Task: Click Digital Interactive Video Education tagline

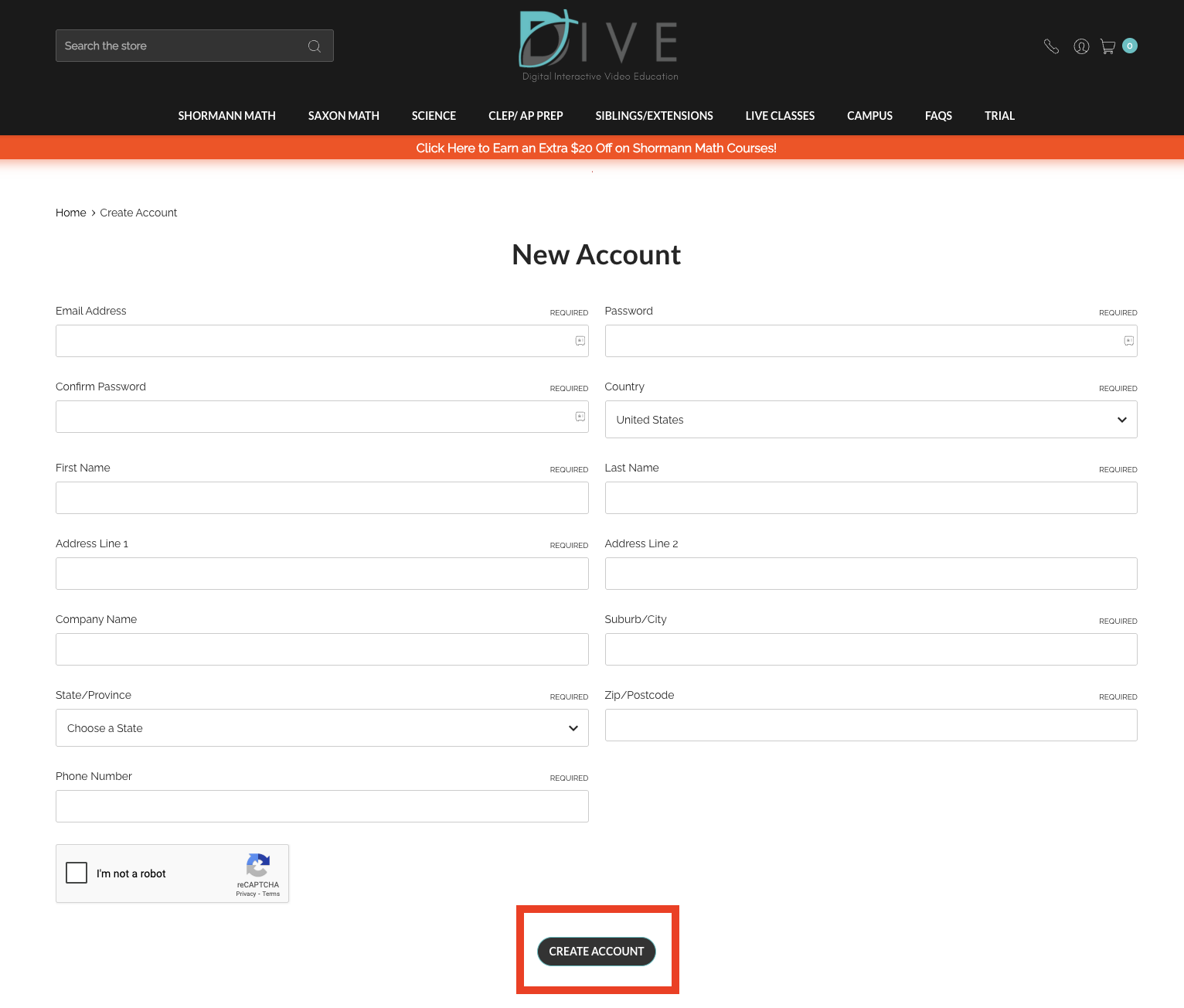Action: pyautogui.click(x=601, y=77)
